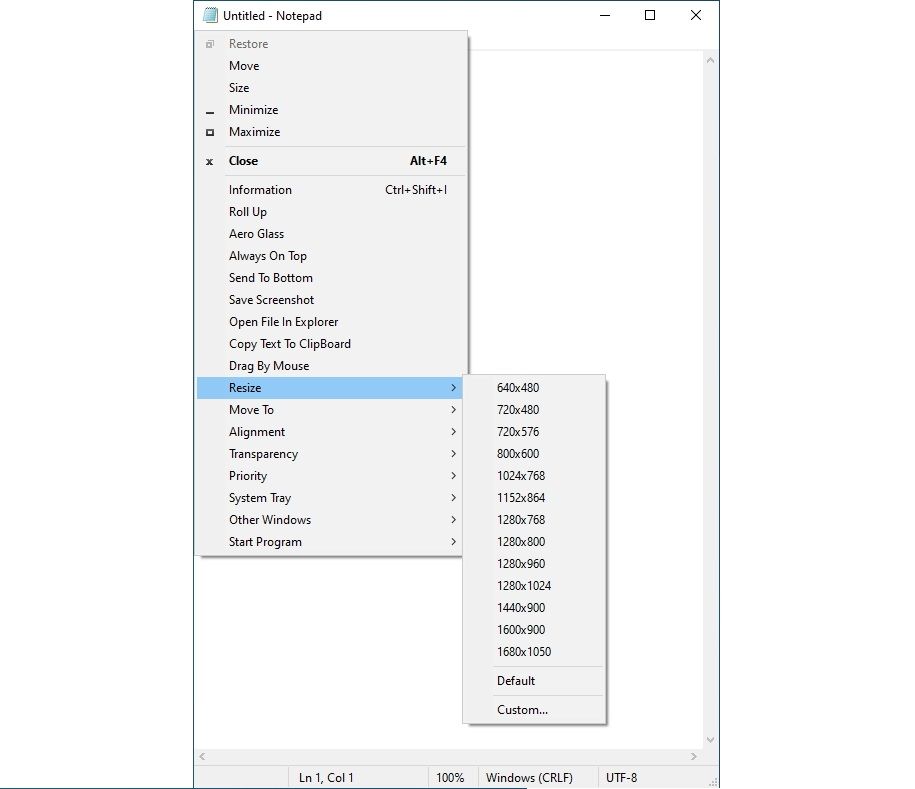Select Close Alt+F4 in the menu
This screenshot has height=789, width=915.
coord(331,161)
